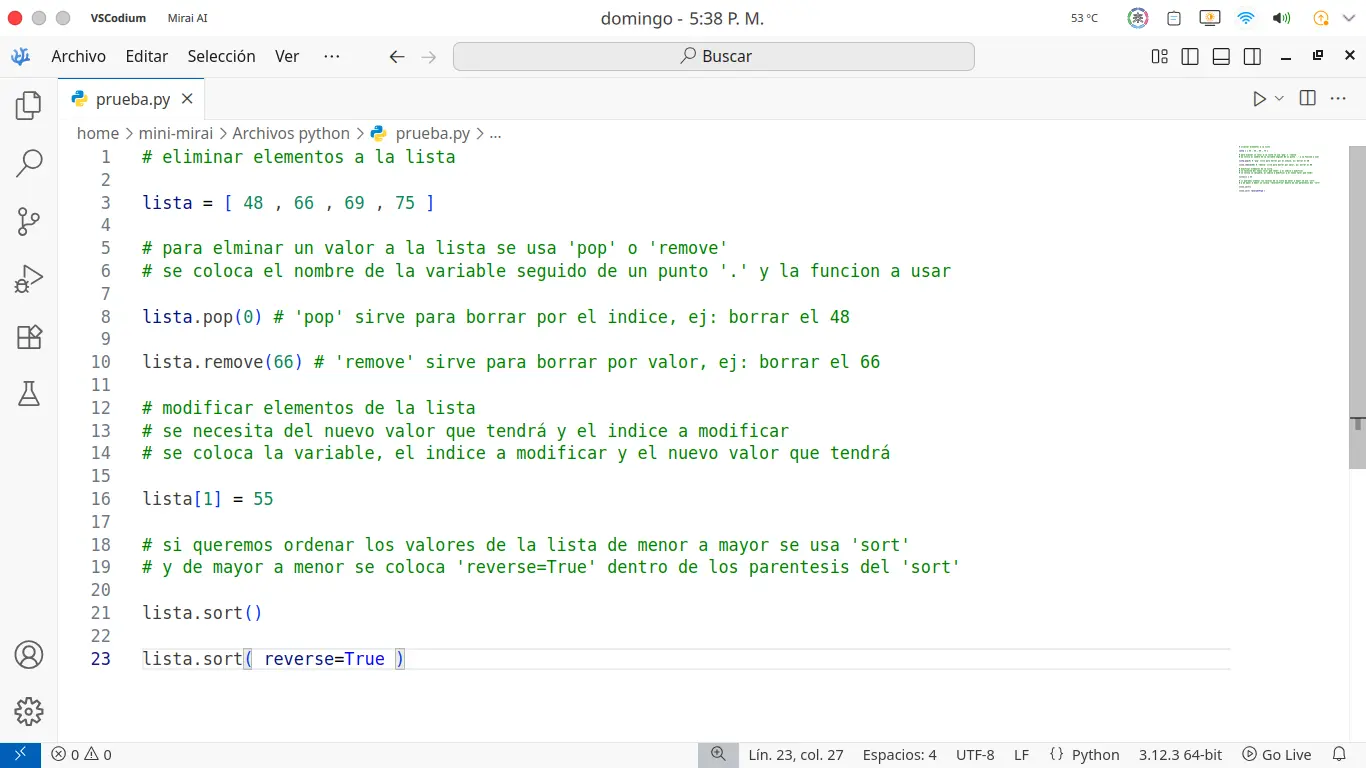The height and width of the screenshot is (768, 1366).
Task: Click the zoom magnifier status bar icon
Action: coord(718,755)
